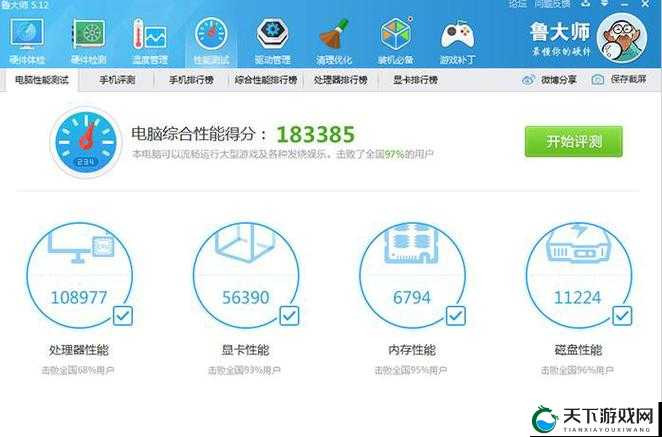This screenshot has width=662, height=437.
Task: Click the 磁盘性能 label
Action: pos(578,350)
